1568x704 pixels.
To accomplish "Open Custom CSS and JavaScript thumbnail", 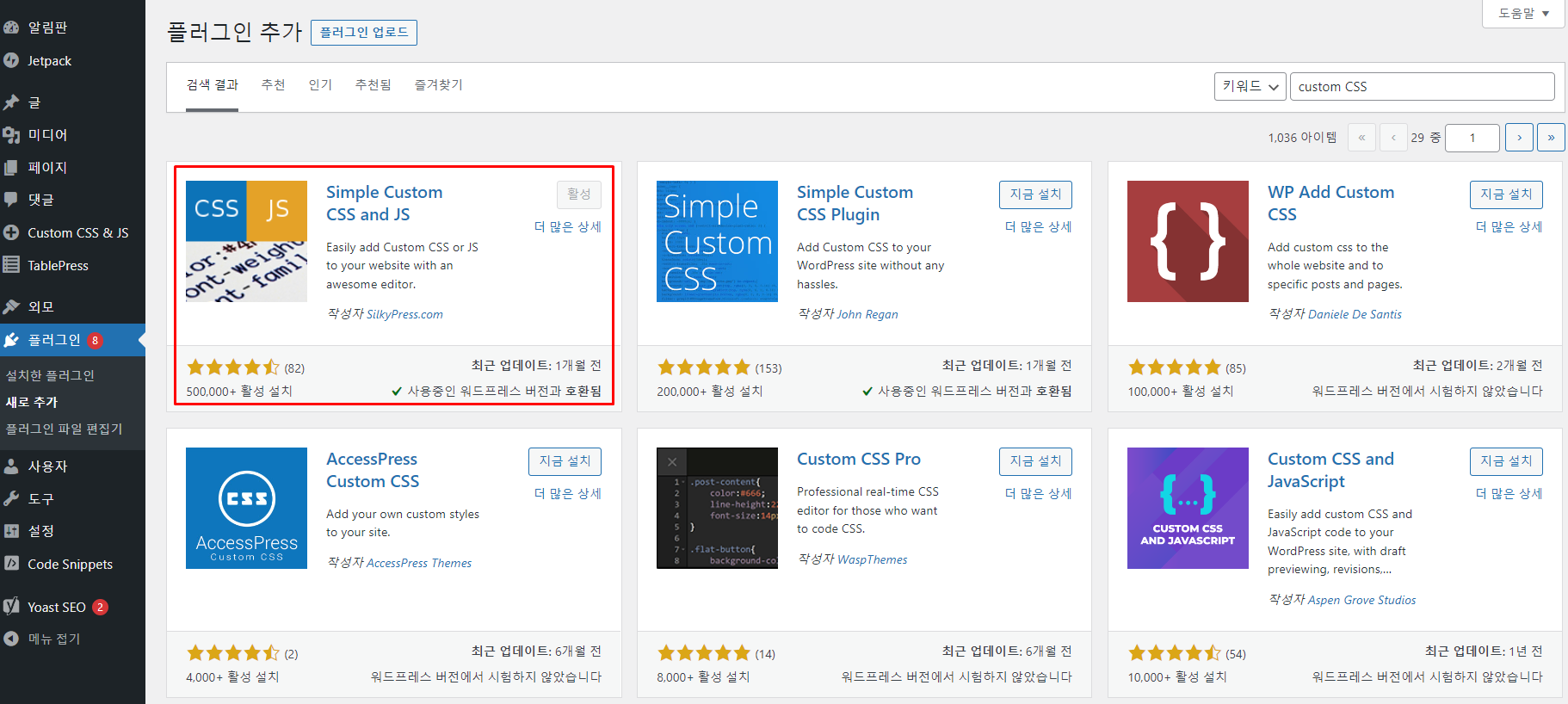I will point(1188,508).
